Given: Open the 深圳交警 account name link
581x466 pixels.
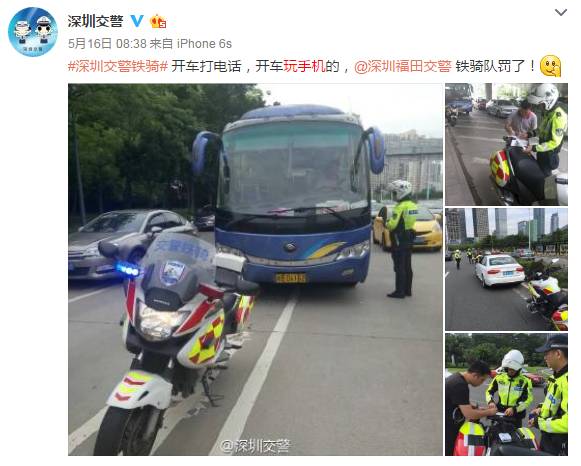Looking at the screenshot, I should click(x=95, y=21).
